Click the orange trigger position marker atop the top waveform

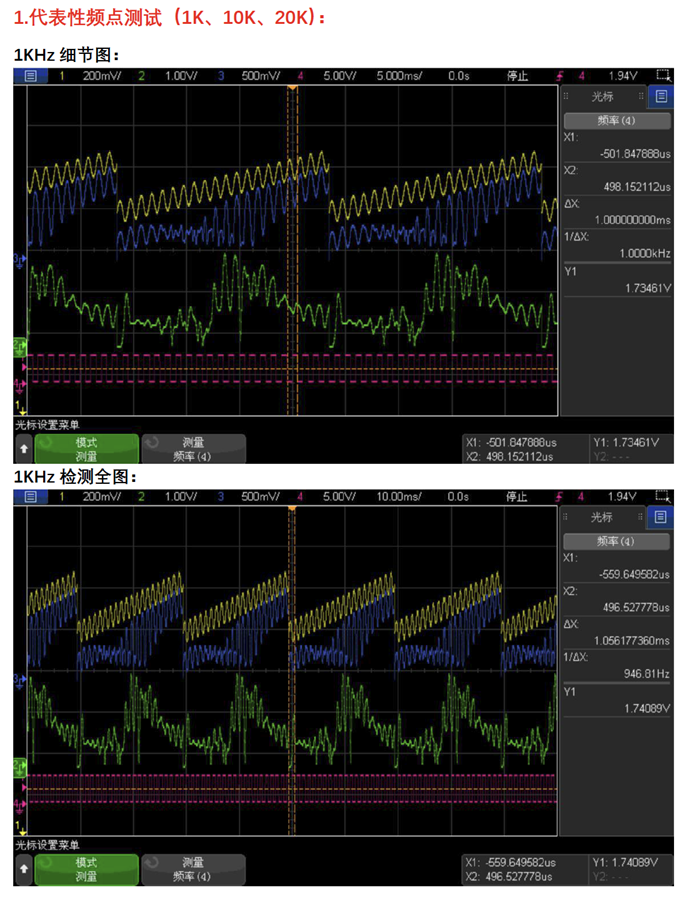[292, 90]
